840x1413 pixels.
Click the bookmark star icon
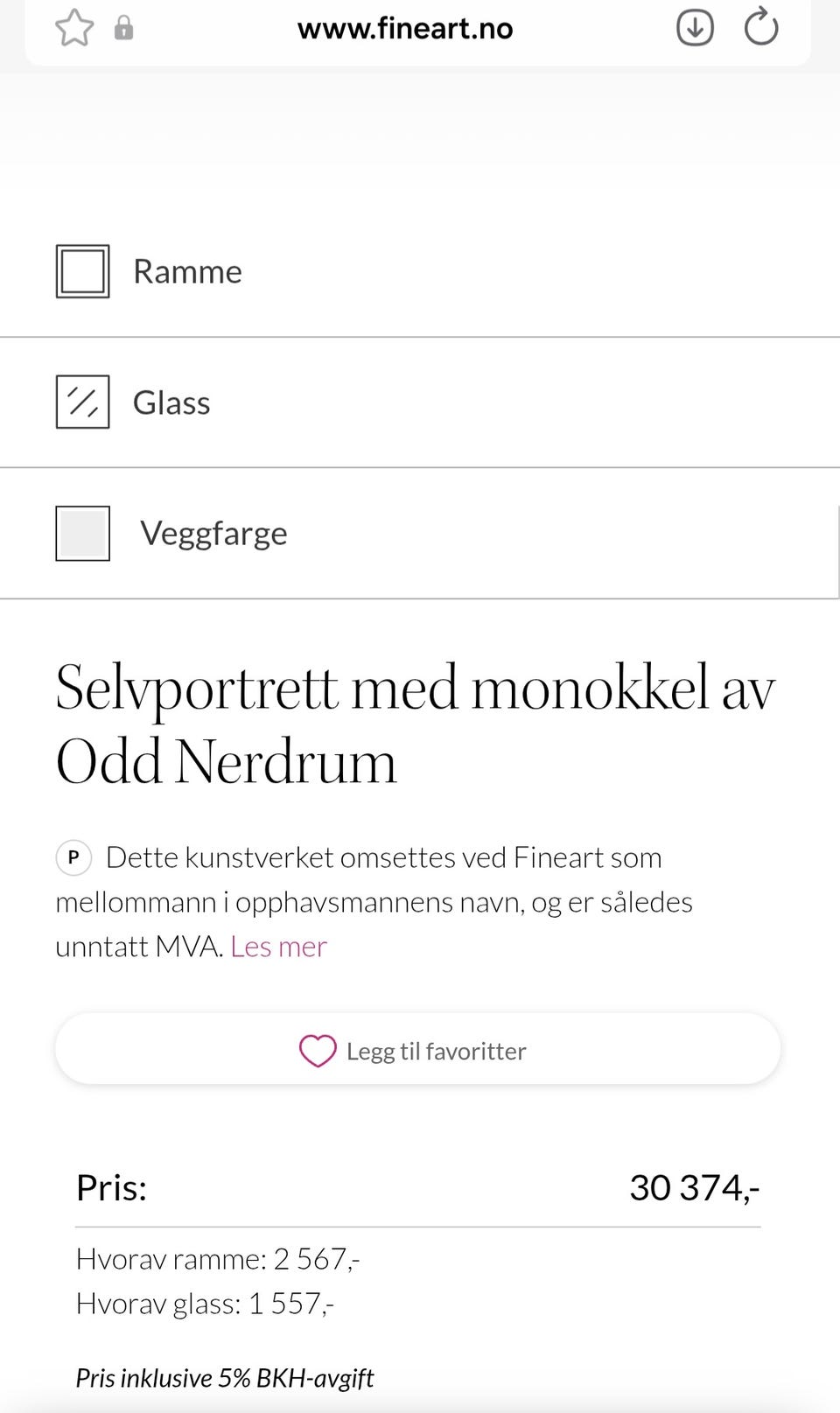[x=74, y=28]
